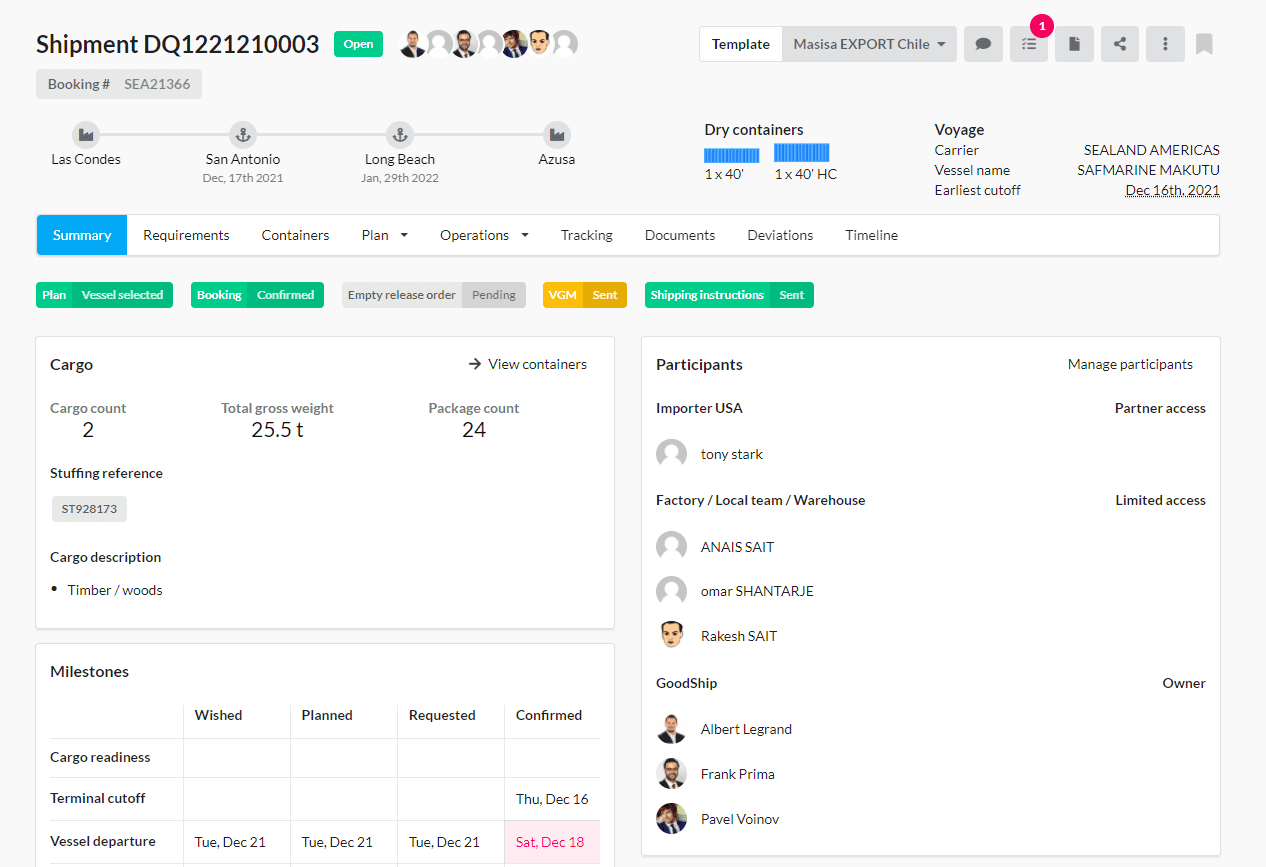Click the San Antonio port anchor icon
This screenshot has height=867, width=1266.
(243, 135)
